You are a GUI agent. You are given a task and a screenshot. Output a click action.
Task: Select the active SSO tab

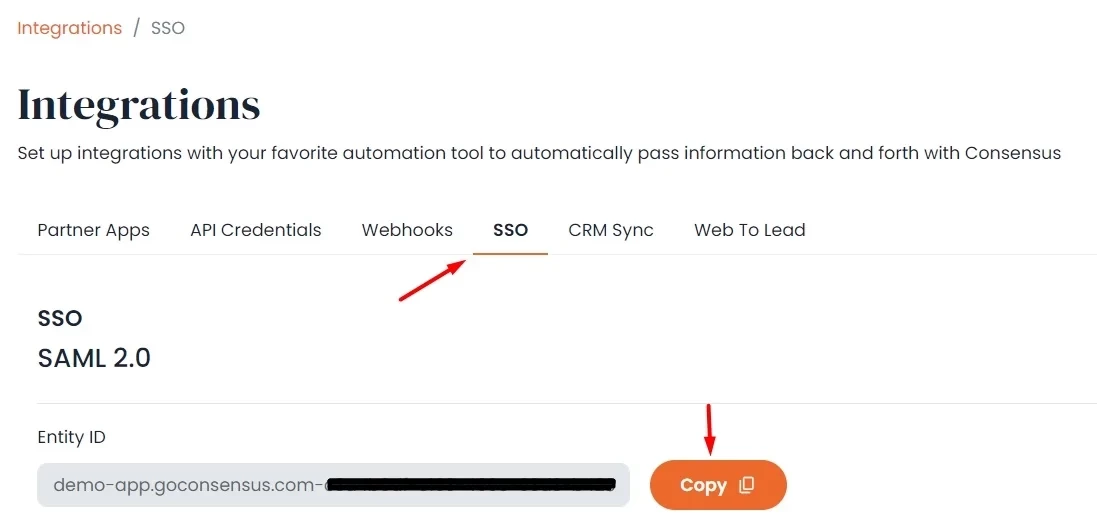(510, 230)
